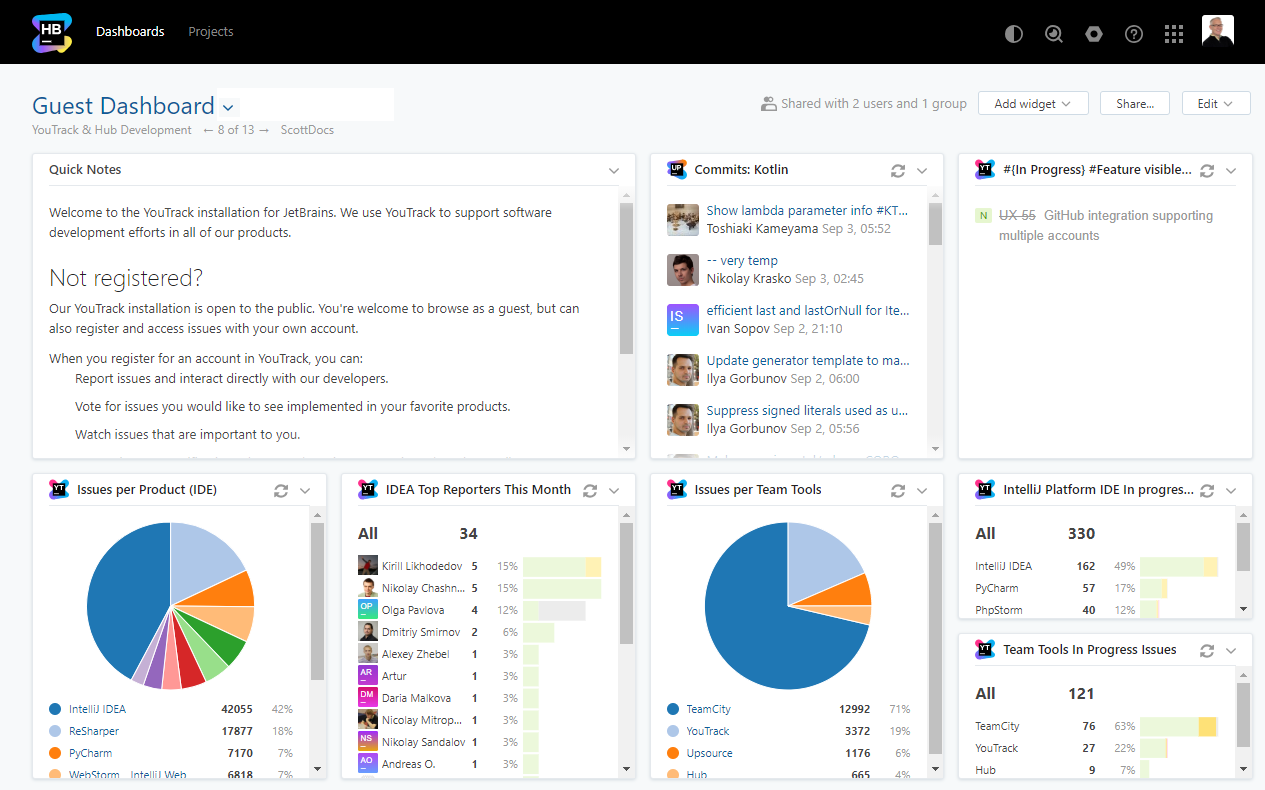Click the Hub logo icon

pyautogui.click(x=52, y=32)
